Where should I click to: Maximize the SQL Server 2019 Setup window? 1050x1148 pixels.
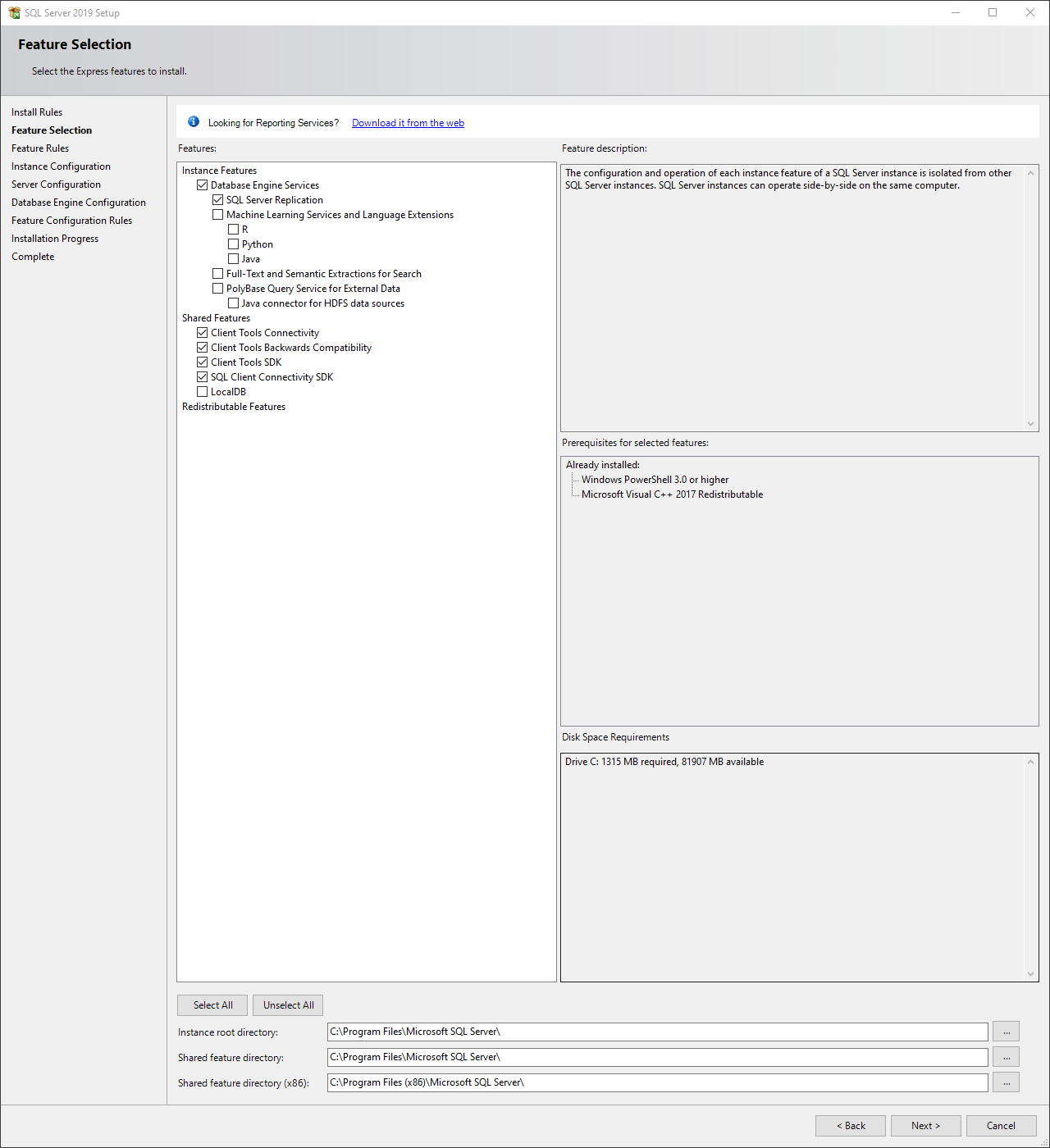[993, 12]
